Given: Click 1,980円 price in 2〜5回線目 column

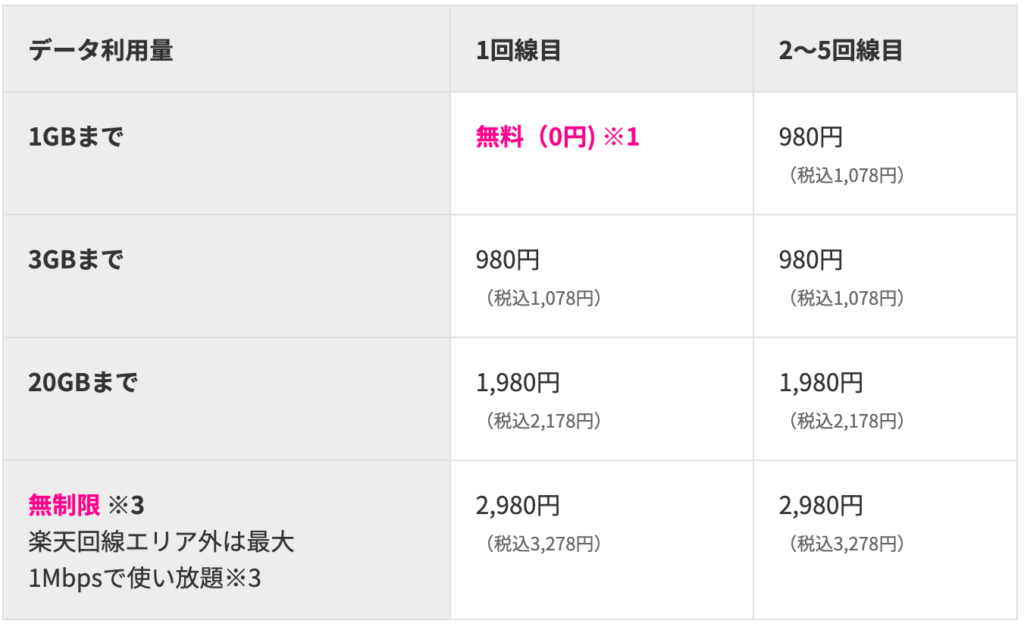Looking at the screenshot, I should click(821, 382).
